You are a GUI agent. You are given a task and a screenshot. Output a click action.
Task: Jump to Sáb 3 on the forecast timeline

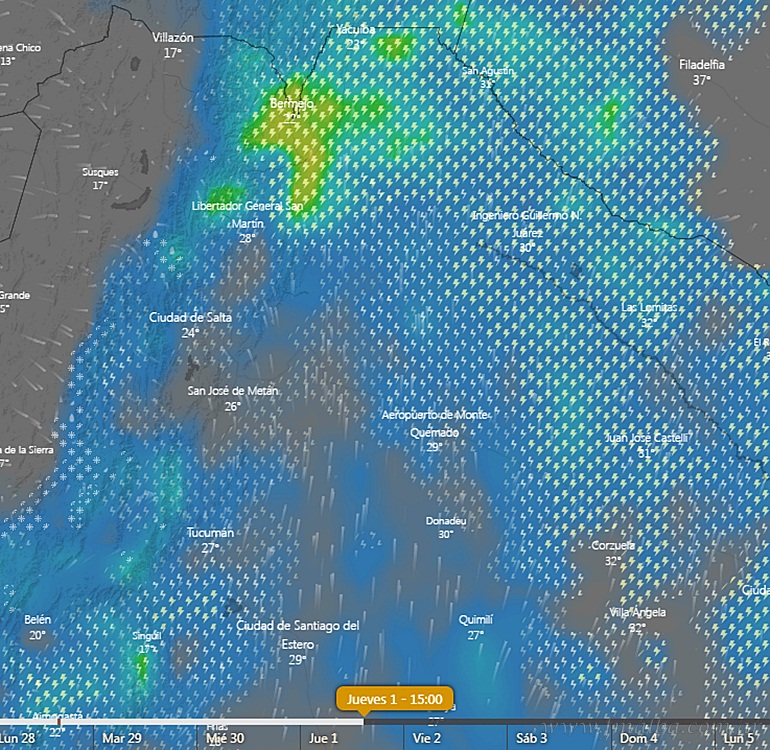tap(530, 738)
